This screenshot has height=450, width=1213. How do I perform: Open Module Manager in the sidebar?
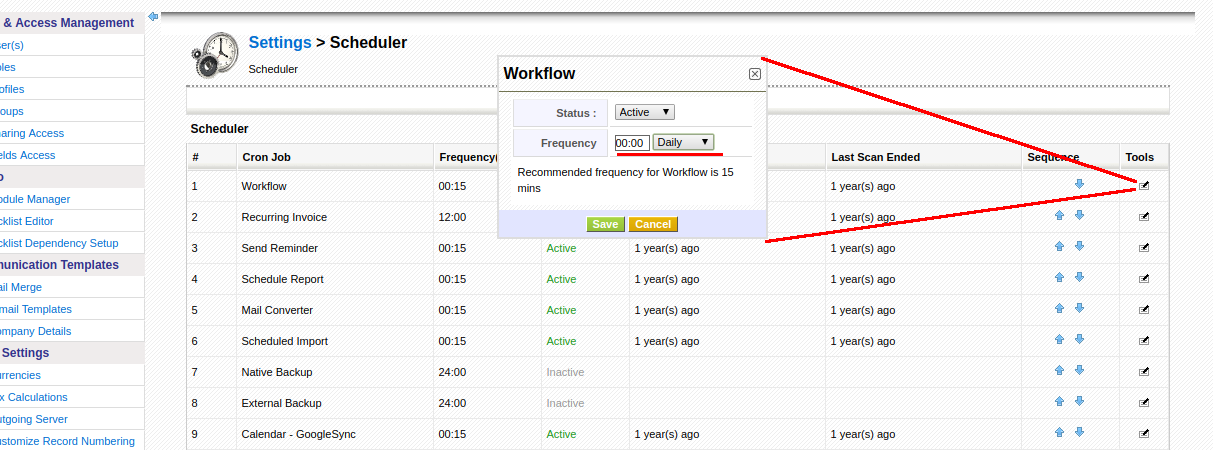(34, 199)
